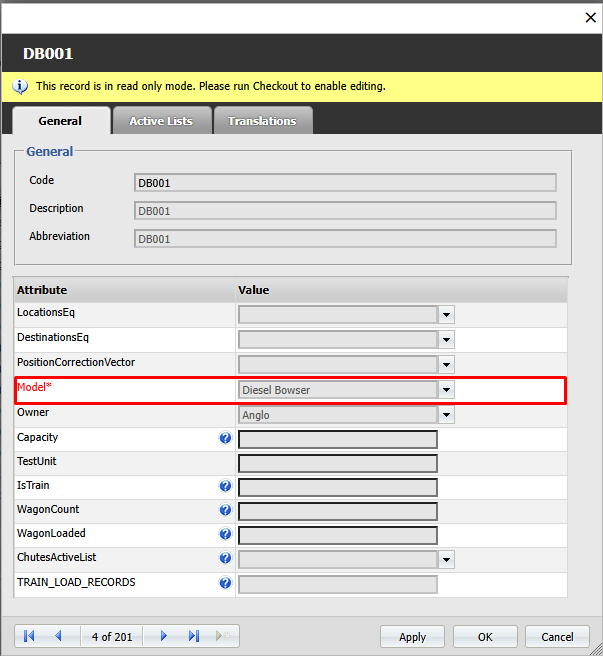Open help for ChutesActiveList attribute

225,559
